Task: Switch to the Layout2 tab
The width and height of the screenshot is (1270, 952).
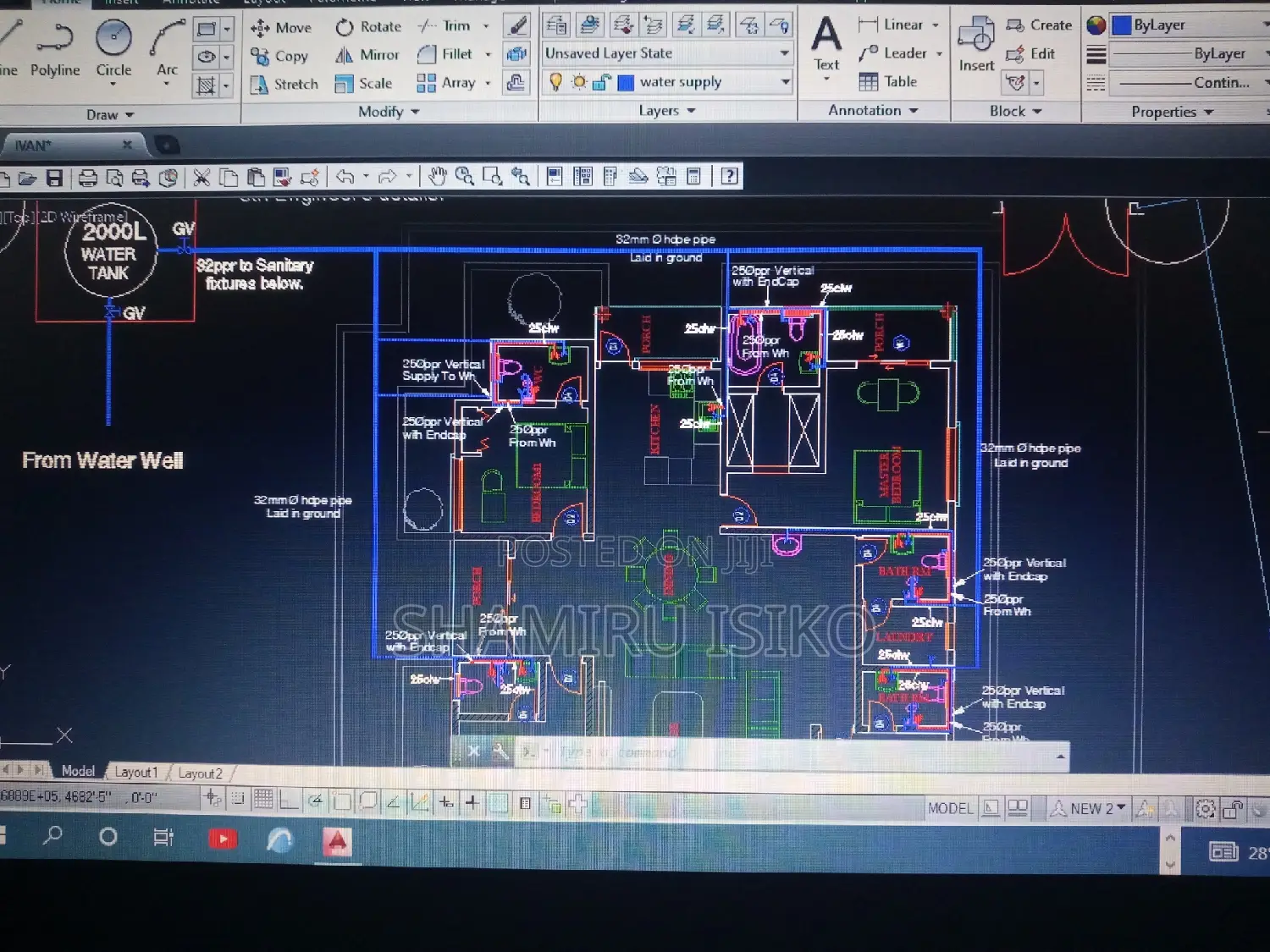Action: pos(200,773)
